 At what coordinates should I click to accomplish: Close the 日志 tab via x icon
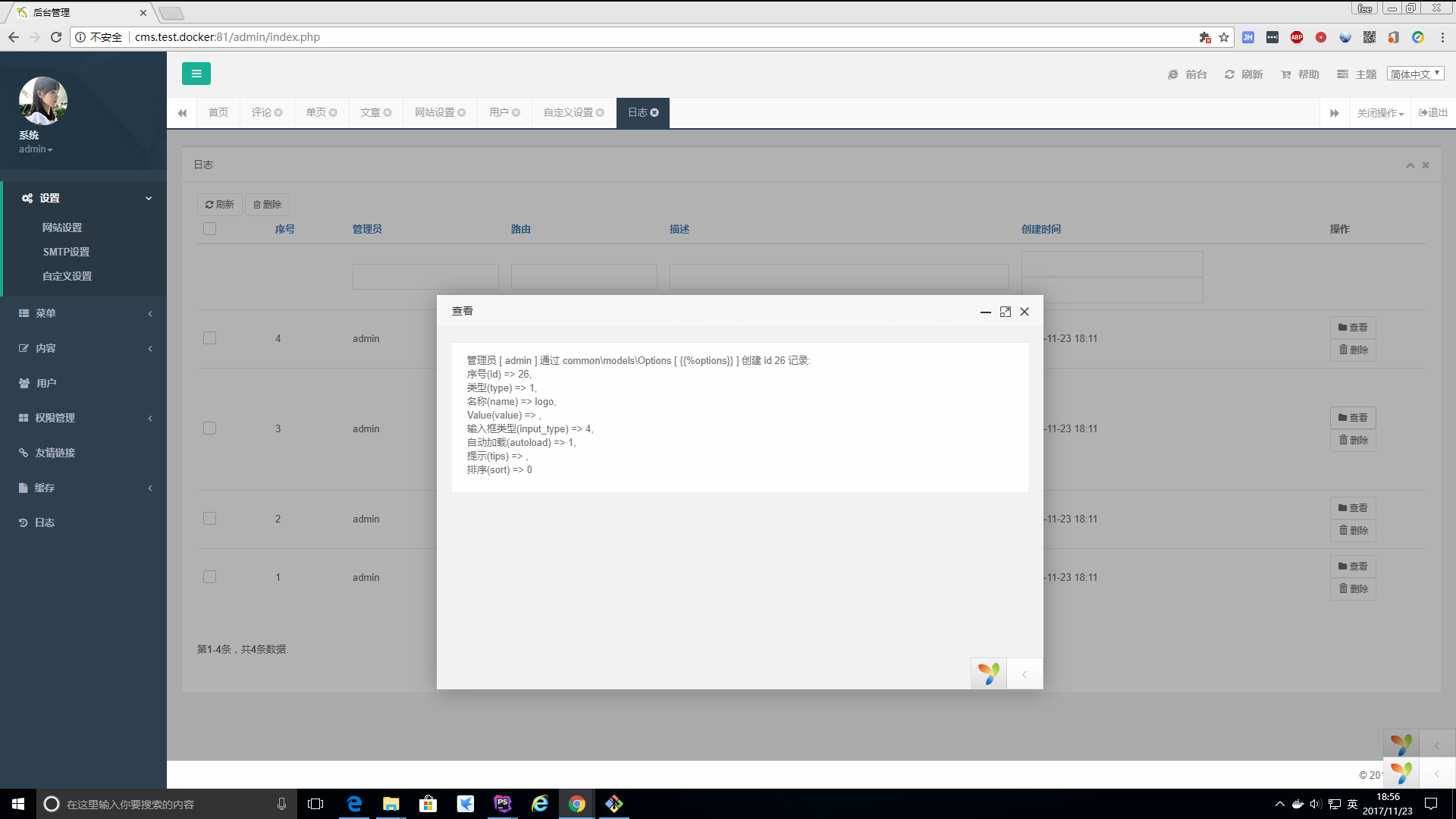654,113
